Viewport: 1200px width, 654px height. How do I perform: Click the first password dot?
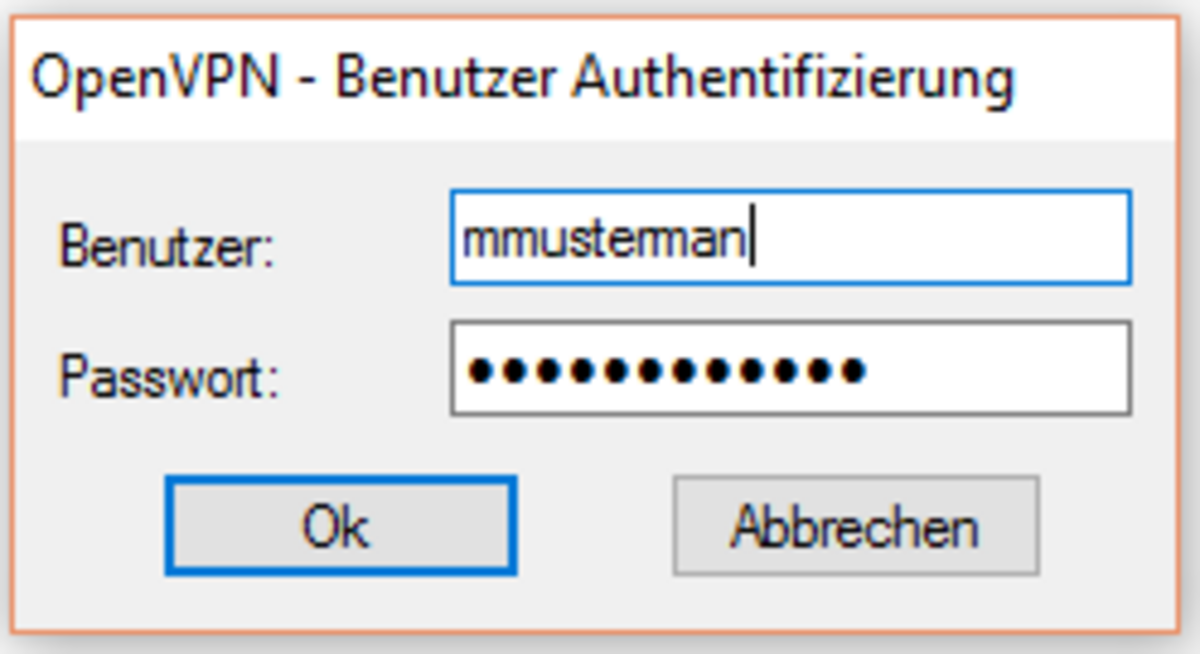483,372
